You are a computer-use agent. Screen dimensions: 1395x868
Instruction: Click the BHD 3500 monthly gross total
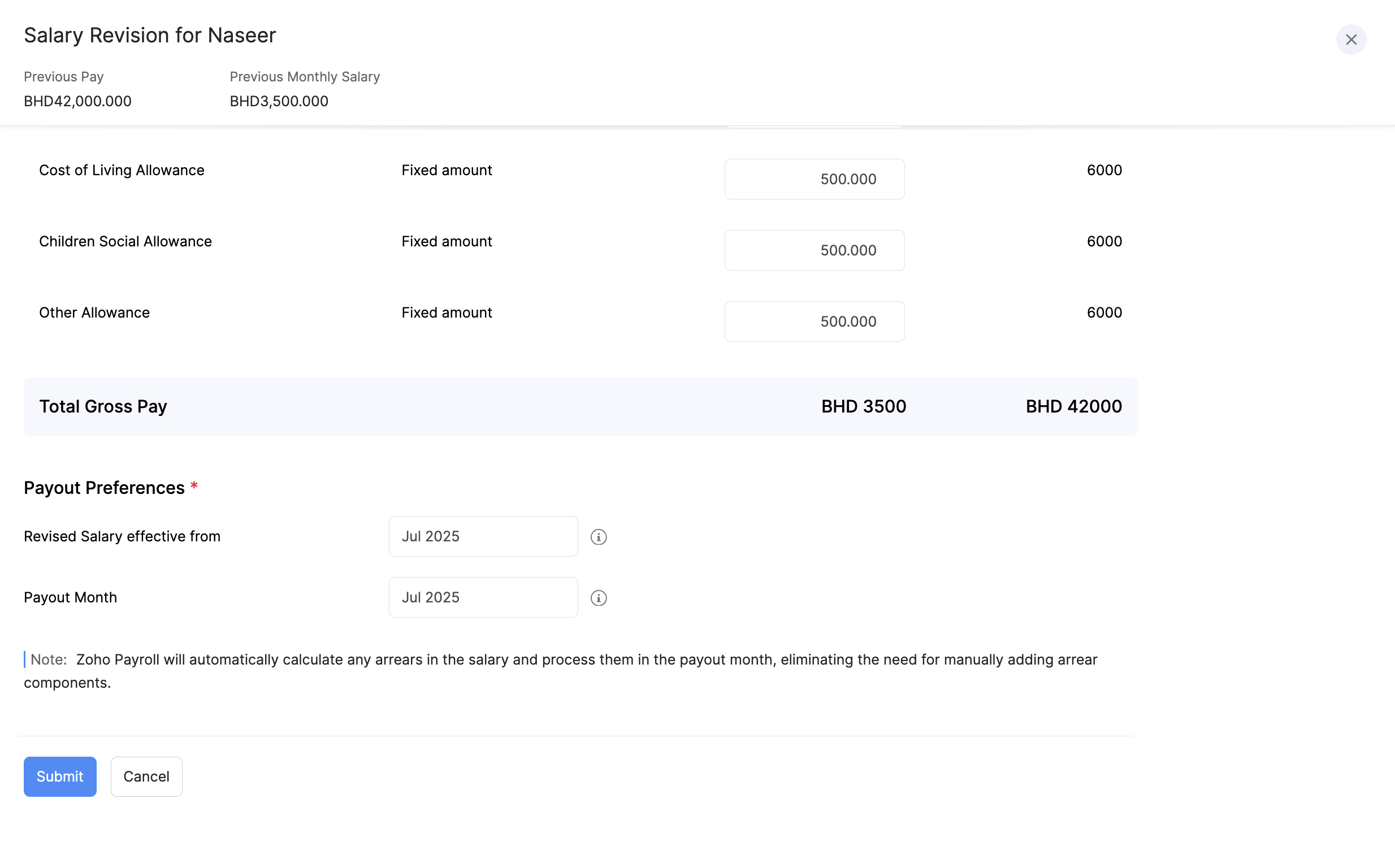click(x=864, y=406)
